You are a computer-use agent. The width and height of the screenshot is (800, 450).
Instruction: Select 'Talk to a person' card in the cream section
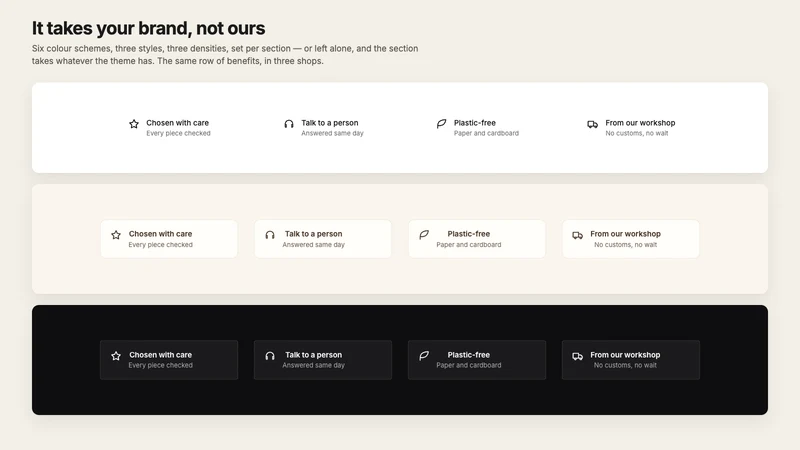(x=323, y=239)
